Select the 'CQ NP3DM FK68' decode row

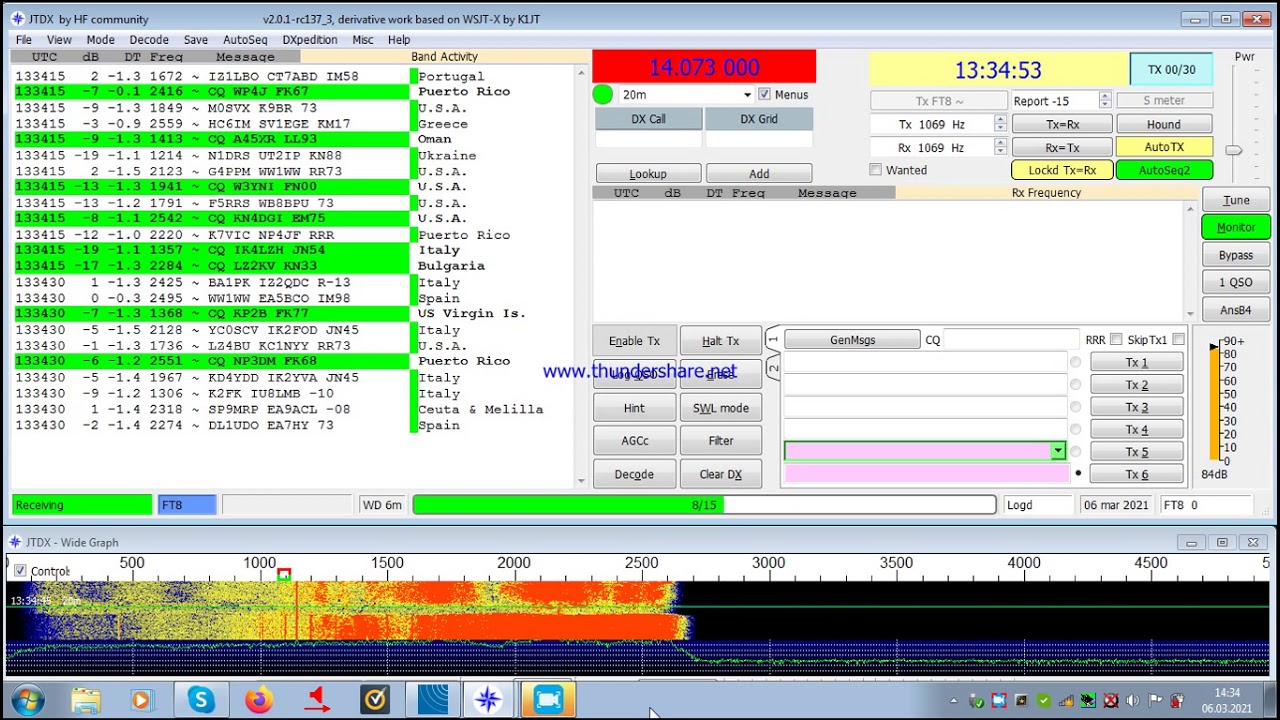click(x=211, y=361)
